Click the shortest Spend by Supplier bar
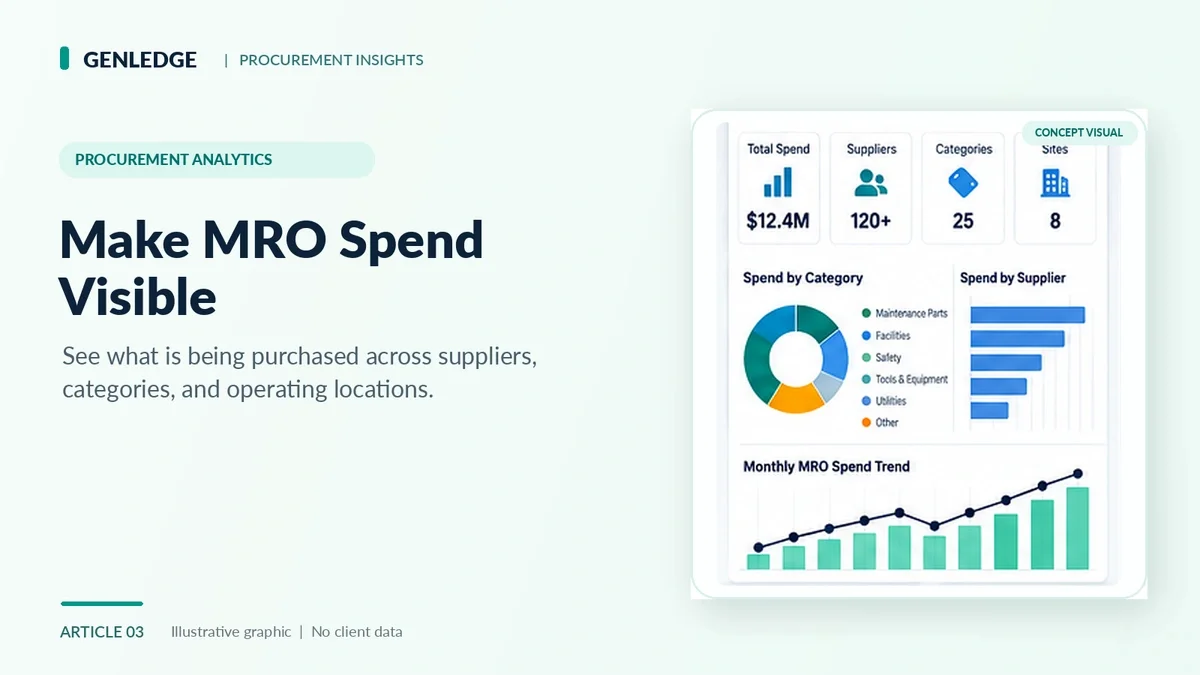The image size is (1200, 675). (x=989, y=410)
